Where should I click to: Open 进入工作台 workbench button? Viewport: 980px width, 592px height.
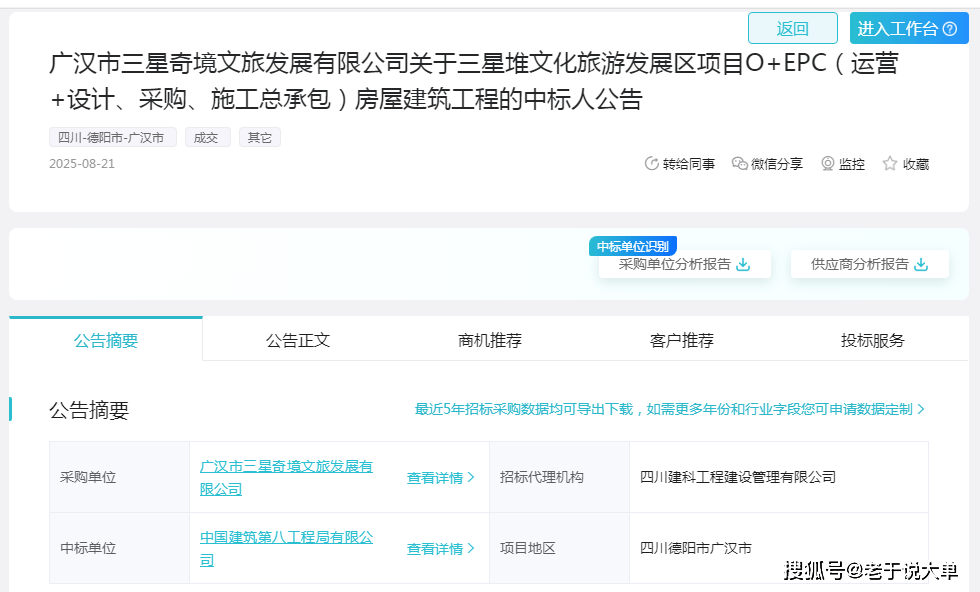[x=909, y=28]
